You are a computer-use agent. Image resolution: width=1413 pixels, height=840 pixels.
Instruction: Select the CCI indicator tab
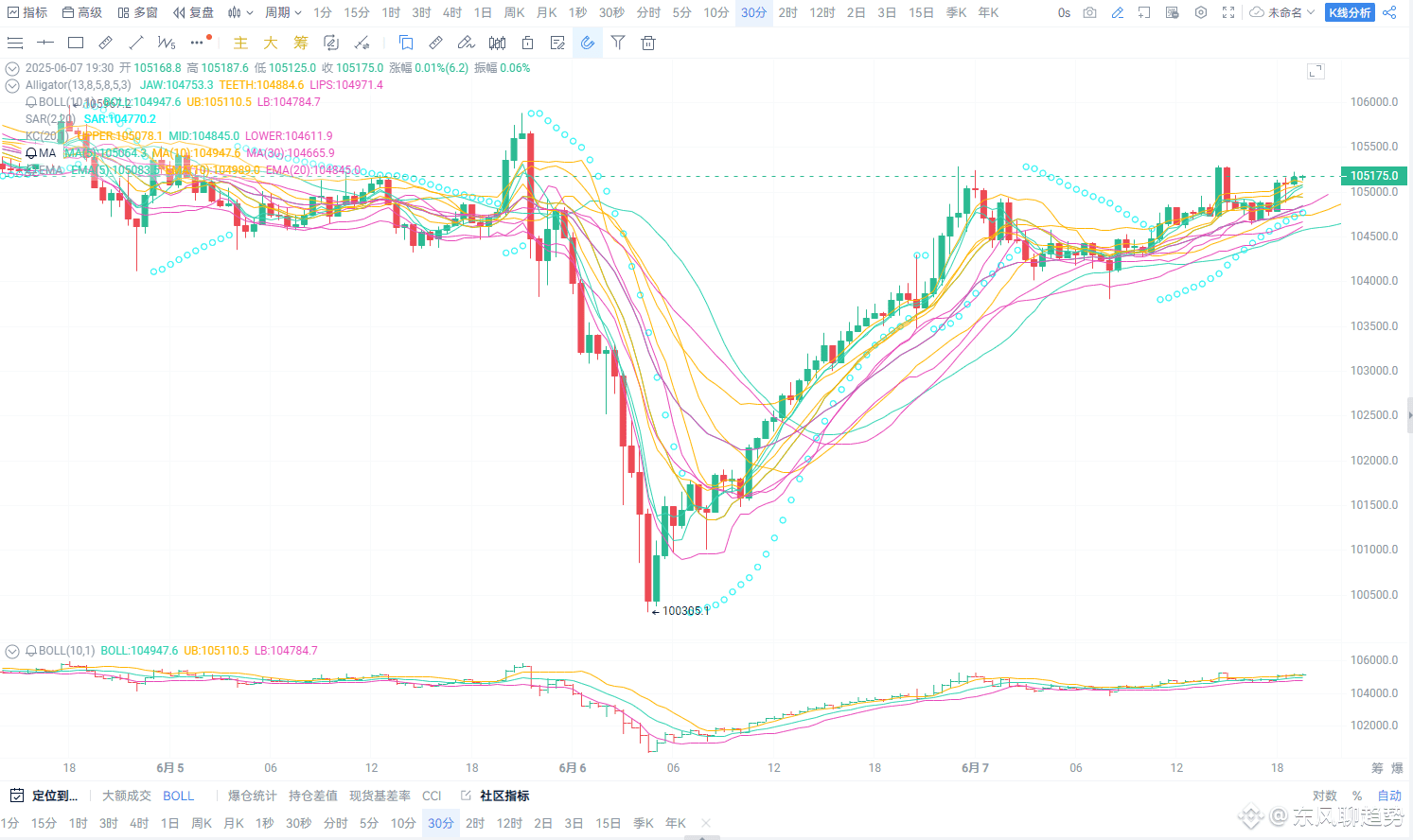pyautogui.click(x=432, y=796)
